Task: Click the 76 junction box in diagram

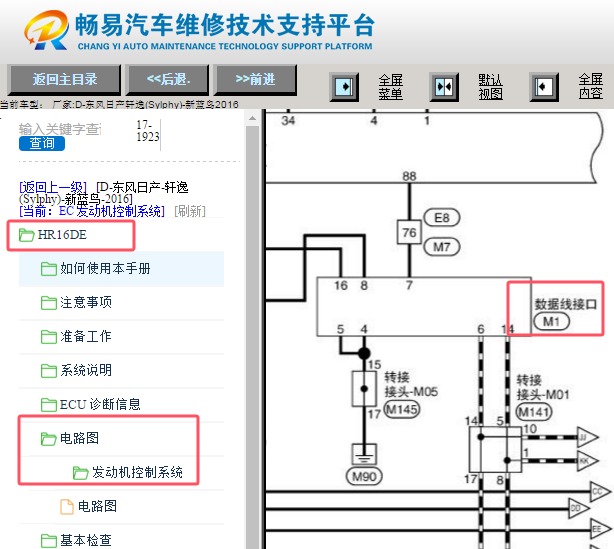Action: coord(409,232)
